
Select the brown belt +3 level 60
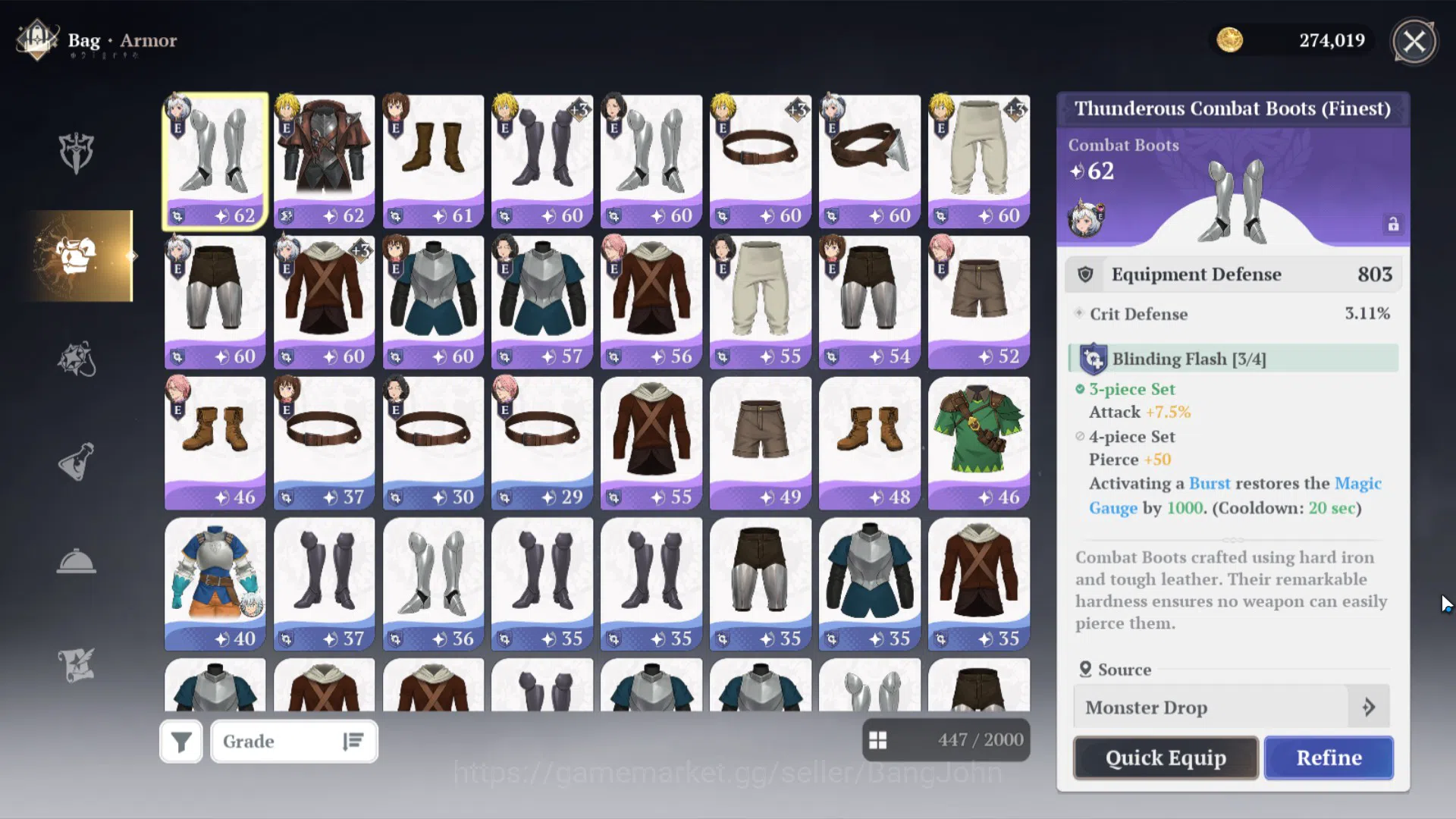click(x=761, y=162)
